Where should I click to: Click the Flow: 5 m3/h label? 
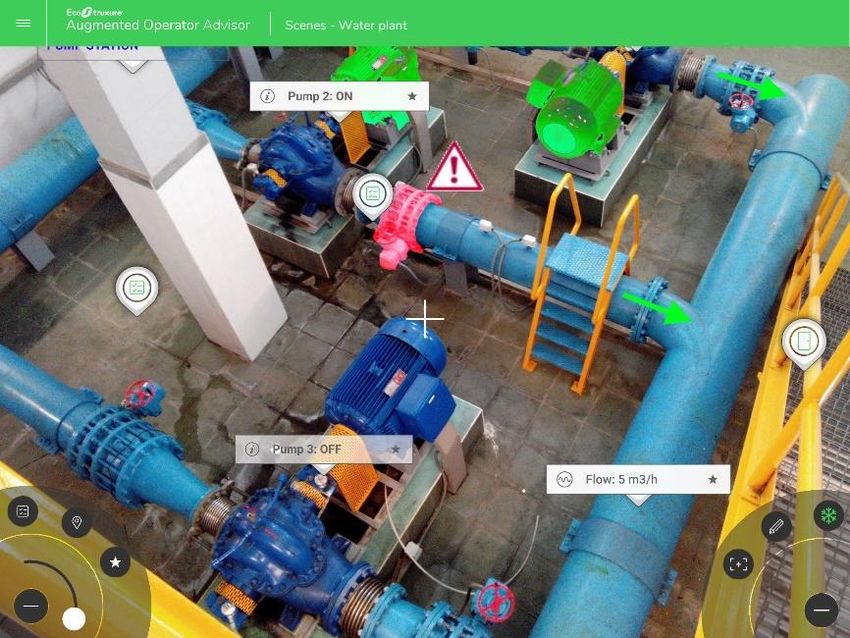(x=638, y=479)
